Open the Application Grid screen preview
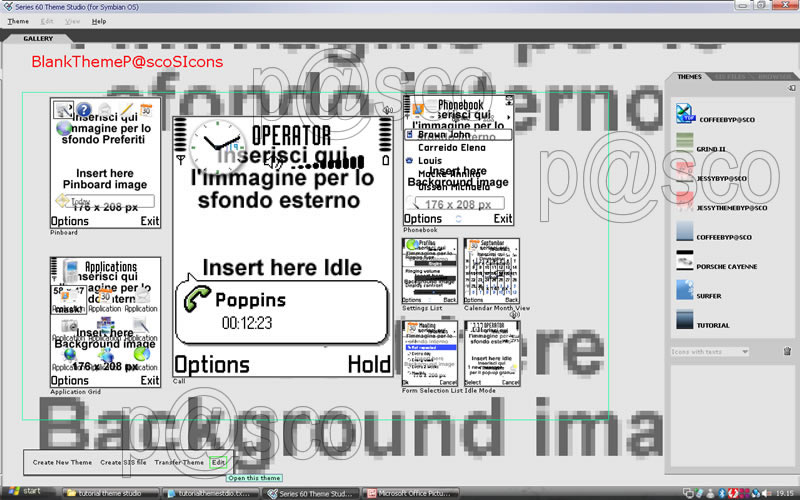Image resolution: width=800 pixels, height=500 pixels. [106, 322]
